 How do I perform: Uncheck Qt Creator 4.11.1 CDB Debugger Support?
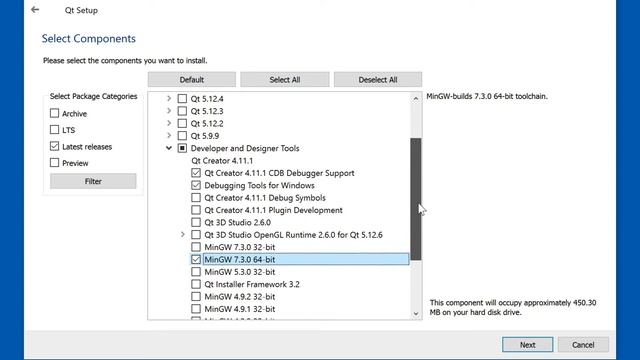click(196, 173)
